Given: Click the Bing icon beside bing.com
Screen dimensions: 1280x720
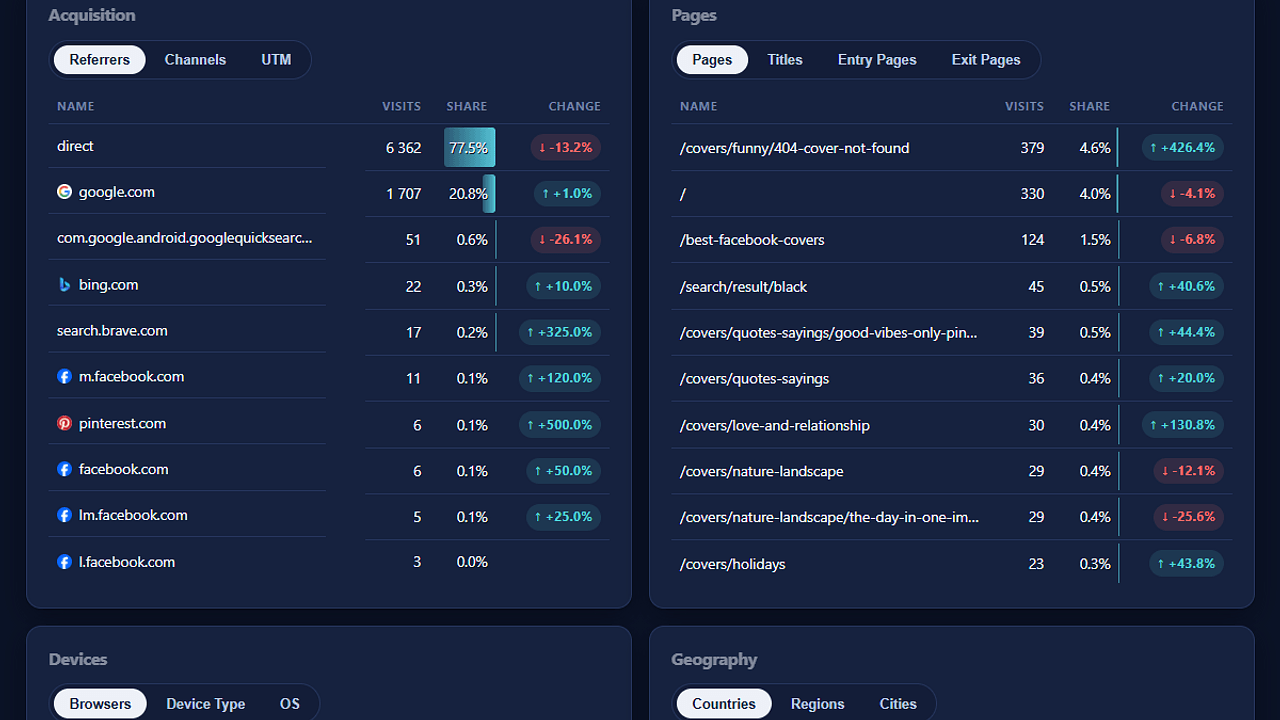Looking at the screenshot, I should (x=64, y=285).
